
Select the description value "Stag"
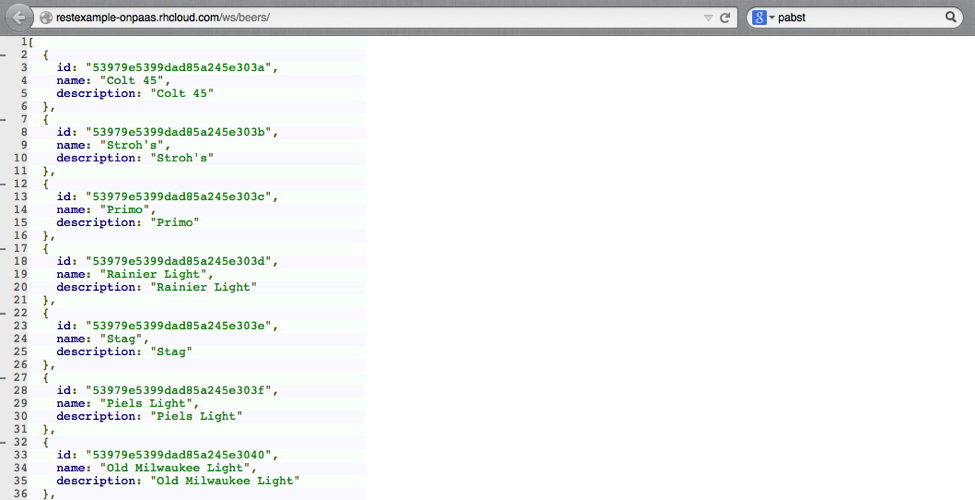(172, 352)
